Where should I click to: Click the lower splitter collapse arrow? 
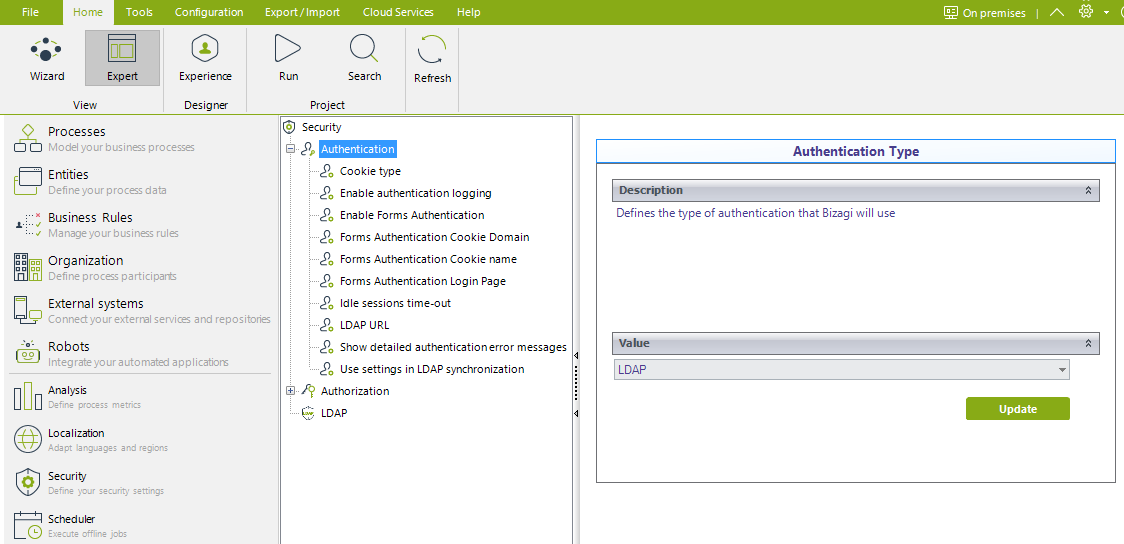pos(576,414)
